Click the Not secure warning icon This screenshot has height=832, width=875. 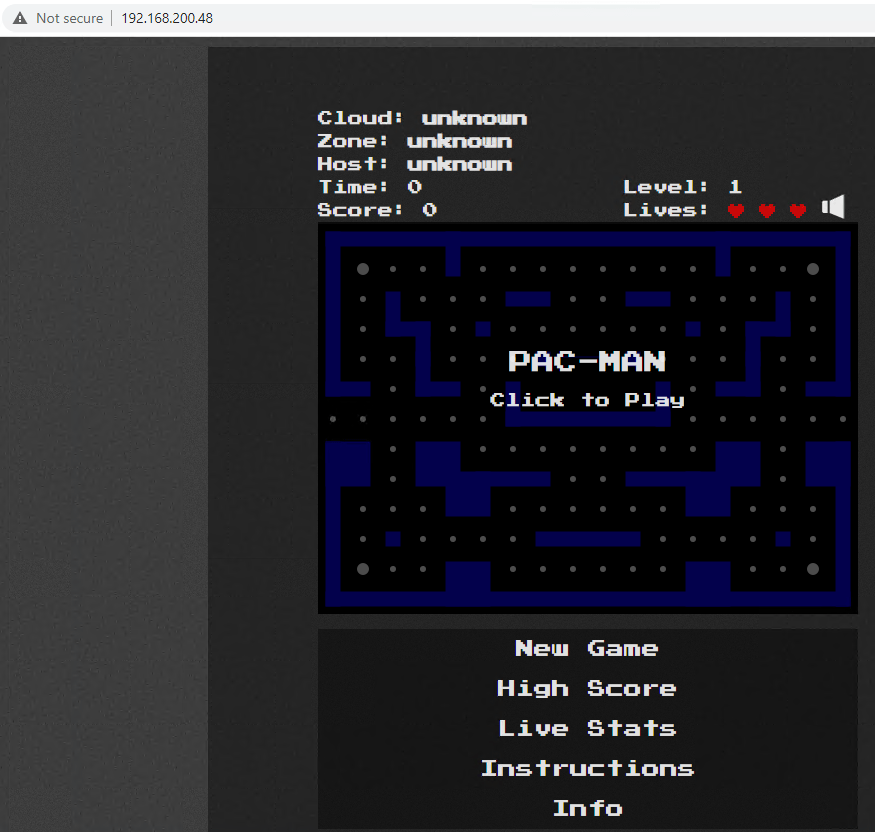(20, 18)
